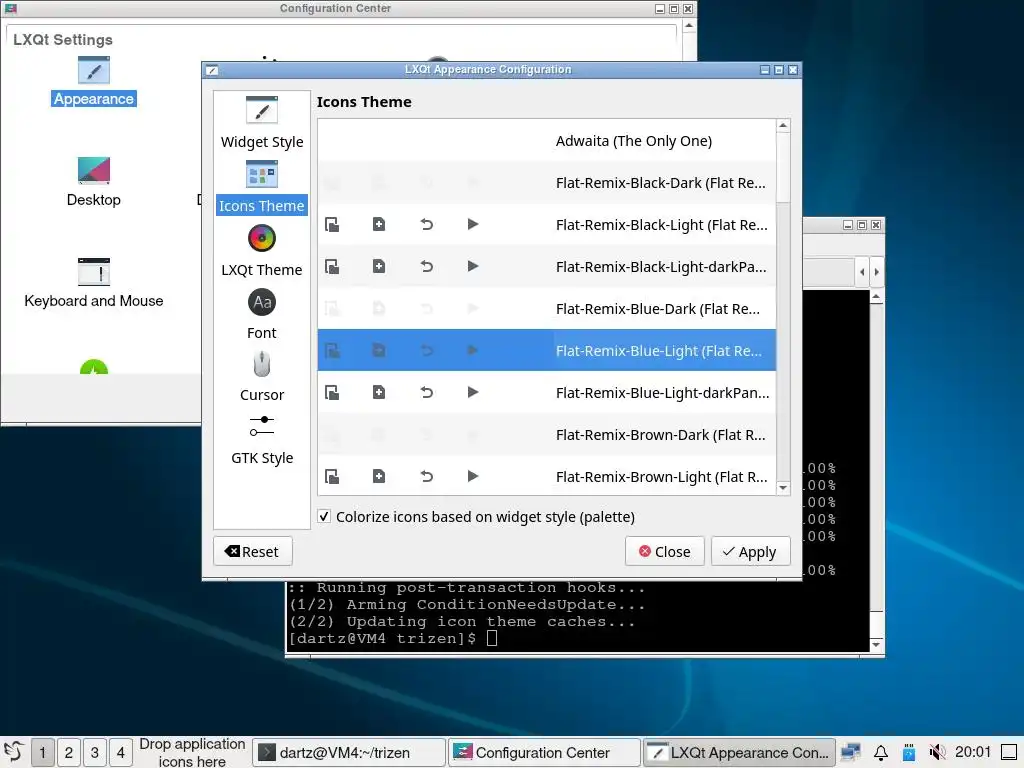The width and height of the screenshot is (1024, 768).
Task: Select Flat-Remix-Black-Dark theme row
Action: tap(547, 183)
